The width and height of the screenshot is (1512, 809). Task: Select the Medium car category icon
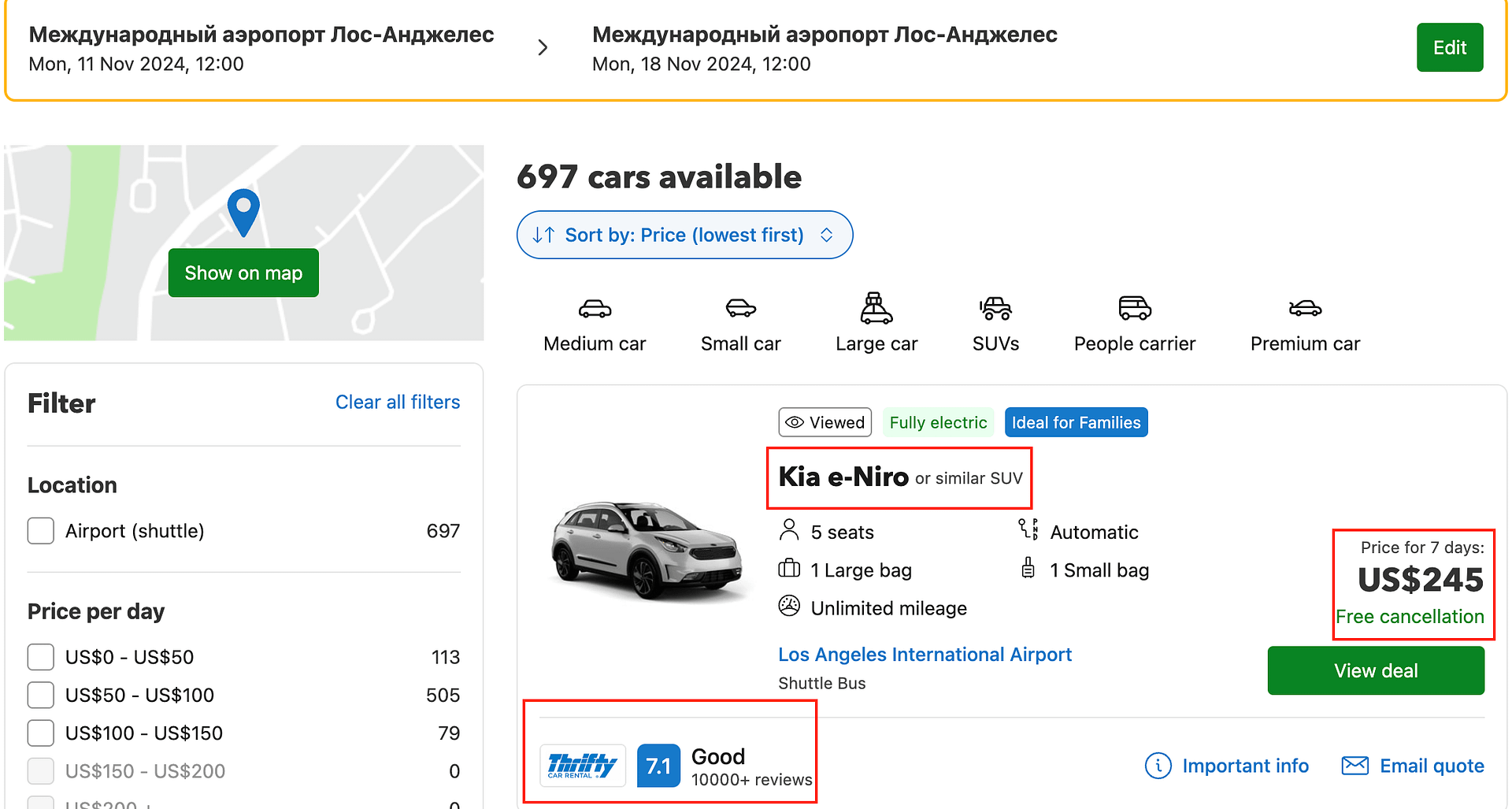point(595,309)
